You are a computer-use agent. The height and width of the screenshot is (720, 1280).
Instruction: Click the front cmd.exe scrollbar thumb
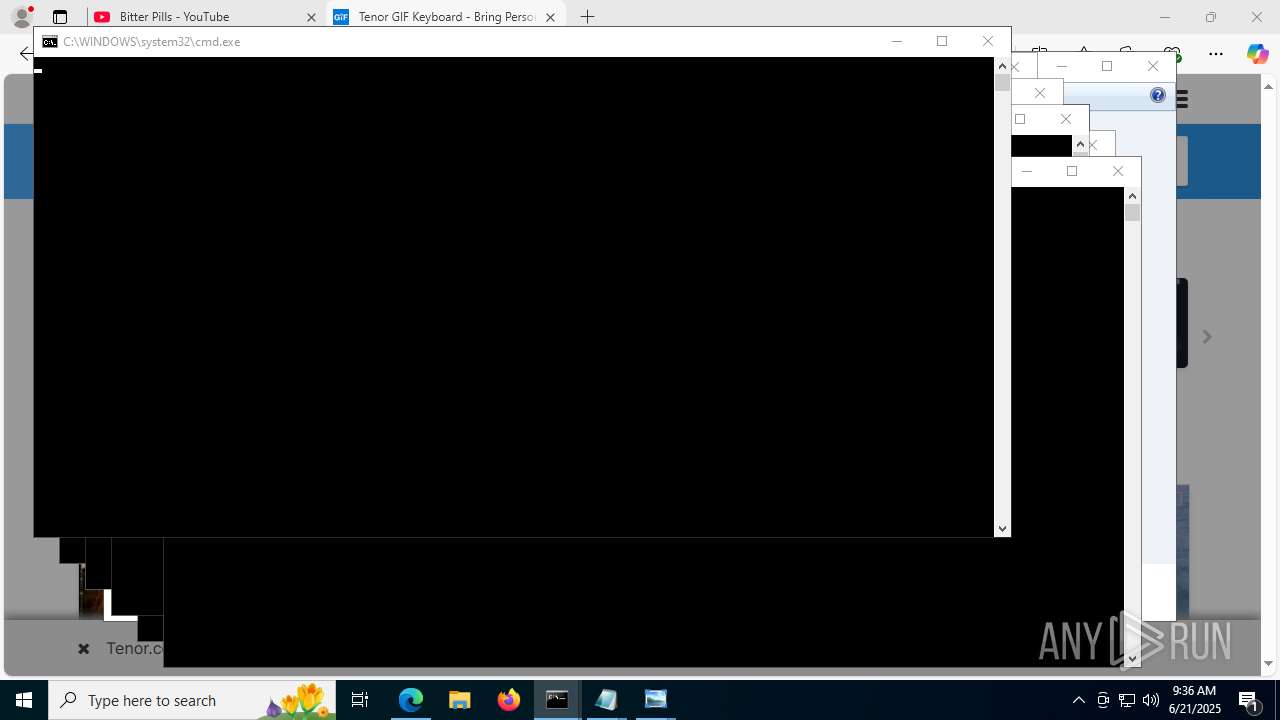point(1002,84)
